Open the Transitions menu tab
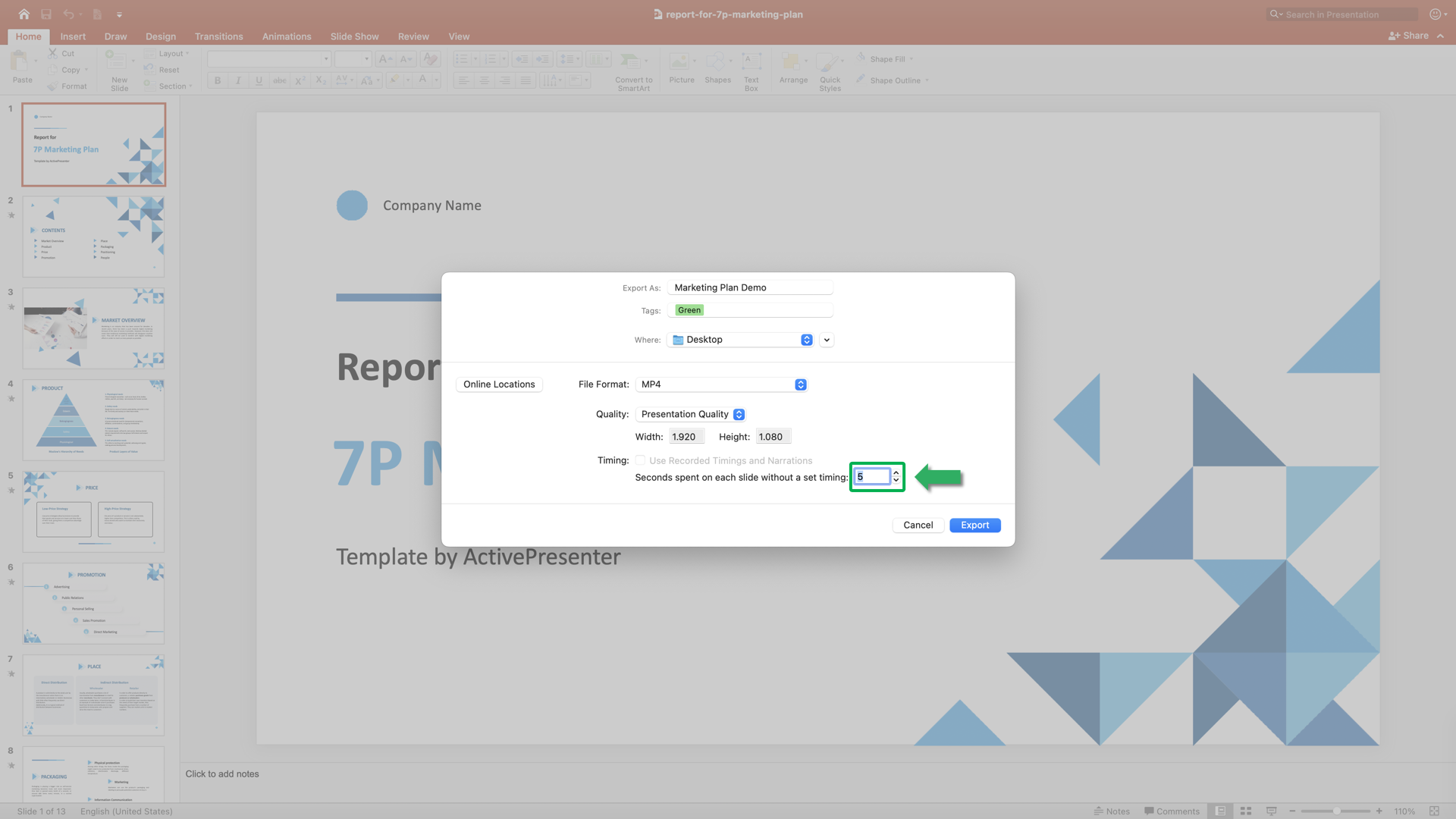The image size is (1456, 819). click(218, 36)
